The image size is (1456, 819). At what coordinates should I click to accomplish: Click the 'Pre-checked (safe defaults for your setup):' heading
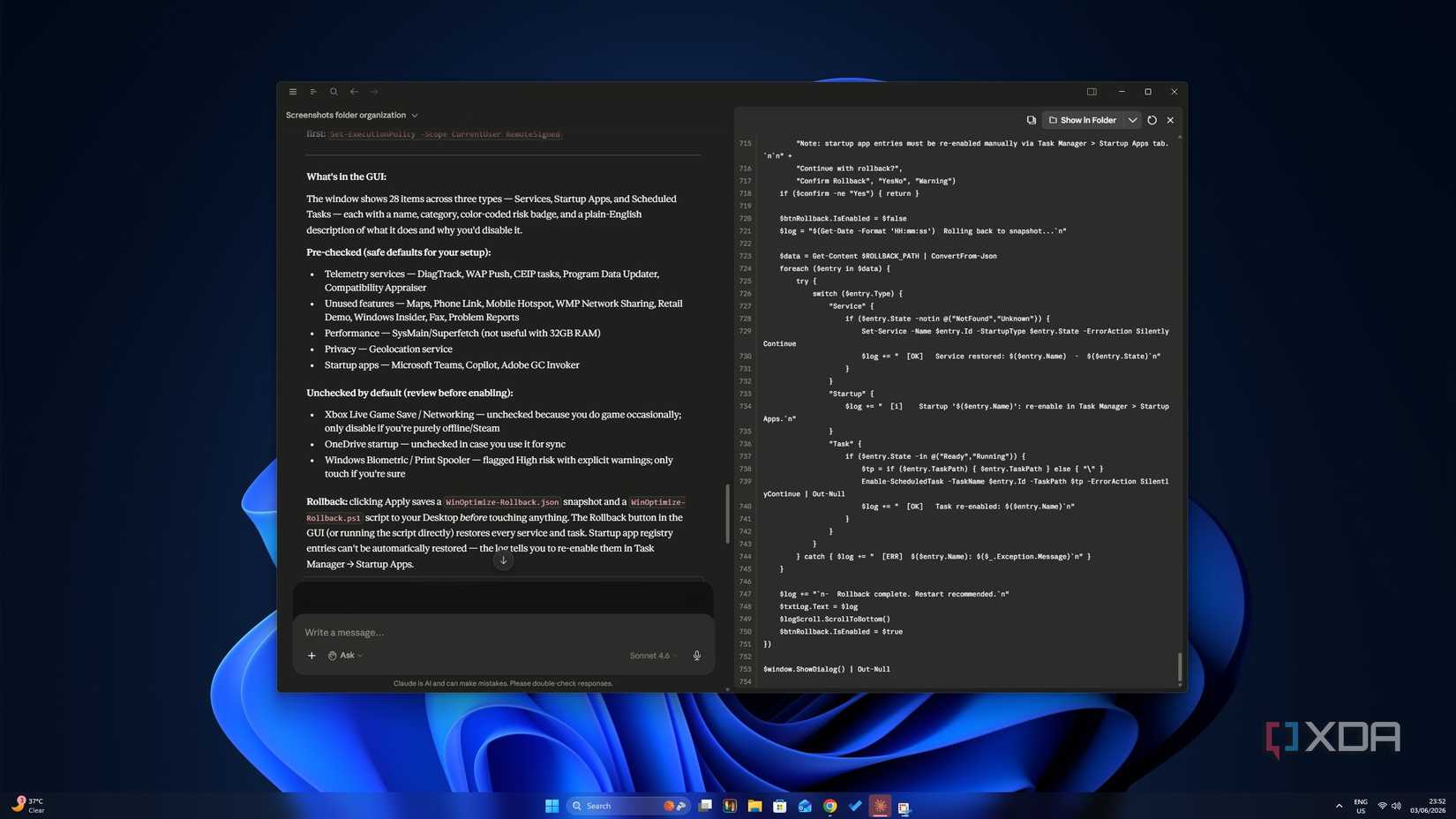(x=398, y=252)
